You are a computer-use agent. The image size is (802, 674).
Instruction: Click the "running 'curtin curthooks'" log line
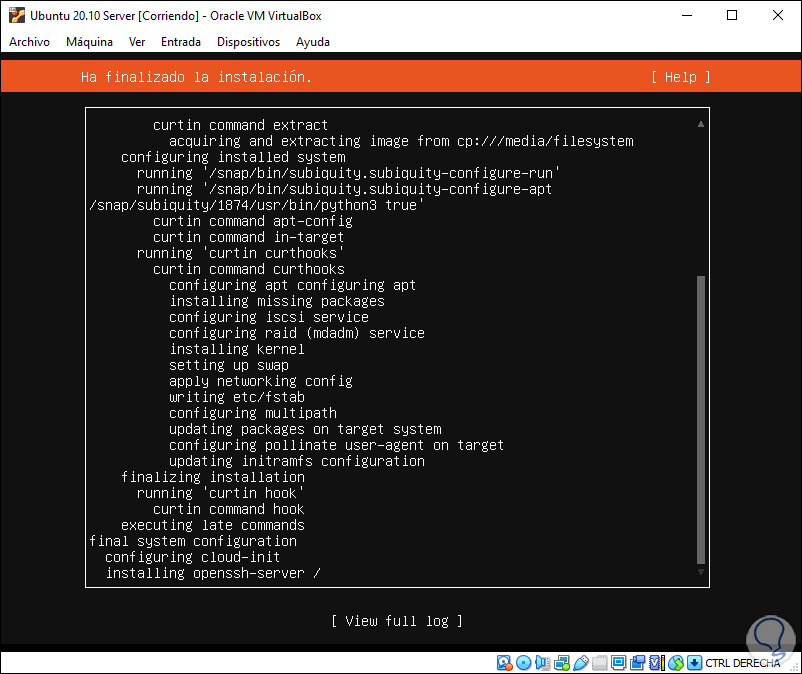240,253
